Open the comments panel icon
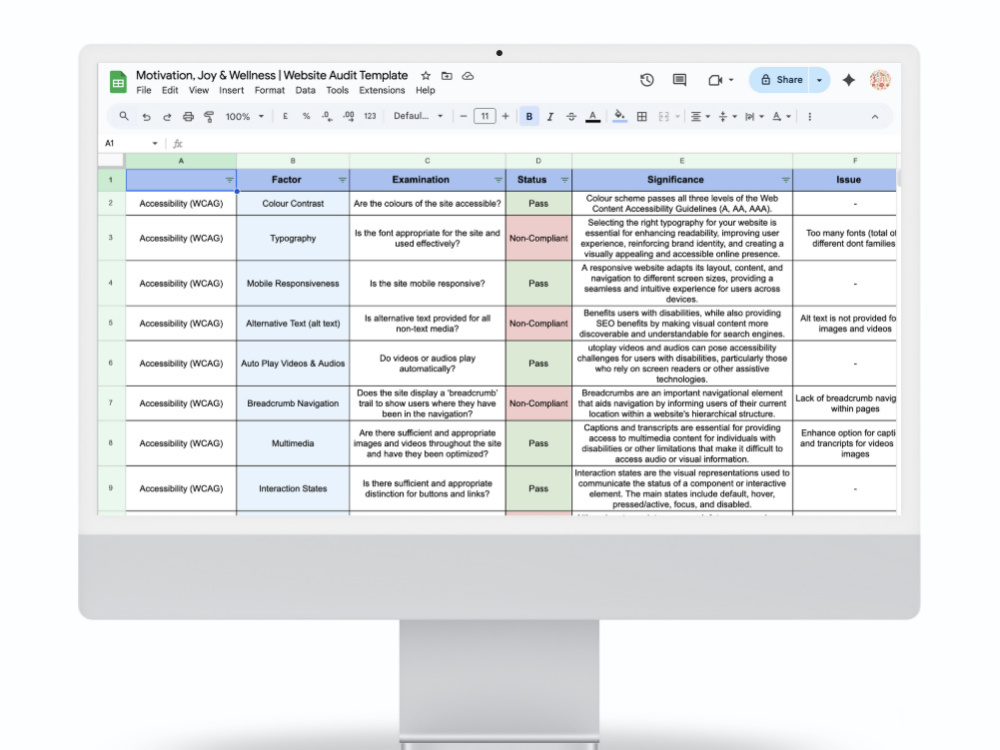Viewport: 1000px width, 750px height. pyautogui.click(x=679, y=80)
